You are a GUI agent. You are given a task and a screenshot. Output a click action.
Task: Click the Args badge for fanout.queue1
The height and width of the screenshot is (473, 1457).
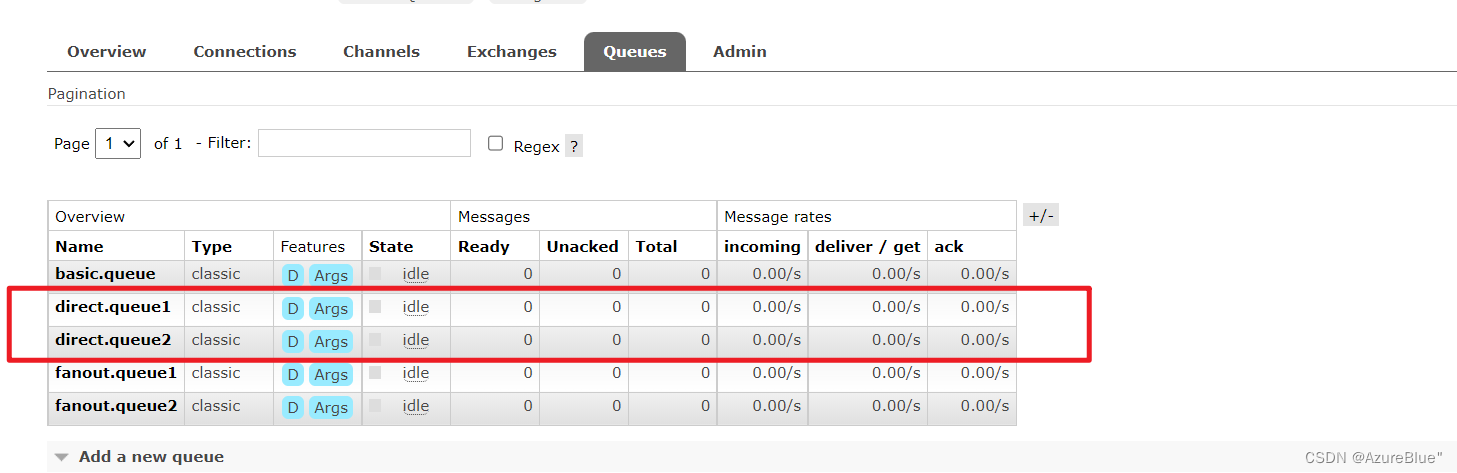tap(331, 374)
